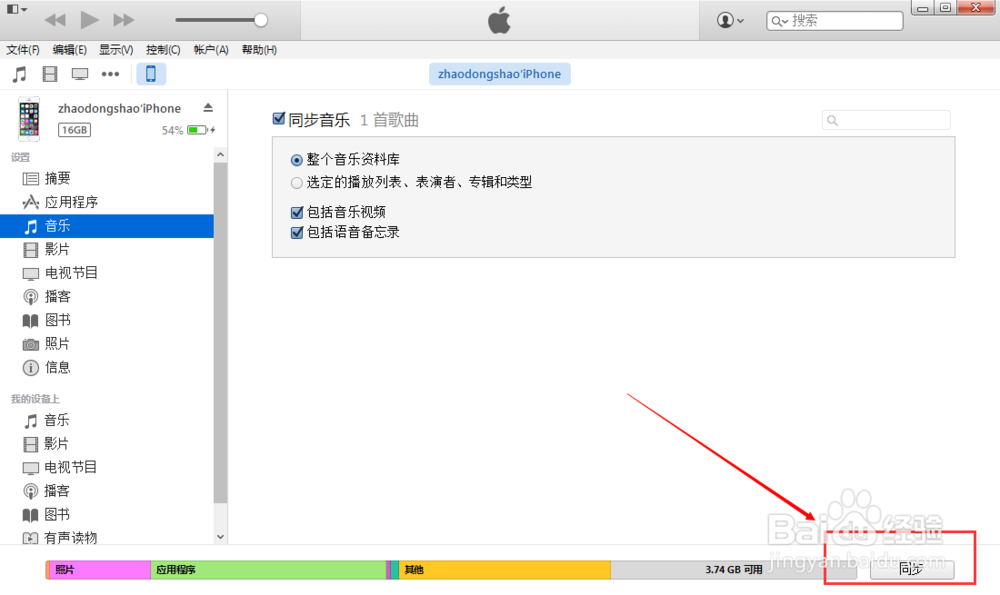
Task: Click the rewind playback button
Action: pos(55,20)
